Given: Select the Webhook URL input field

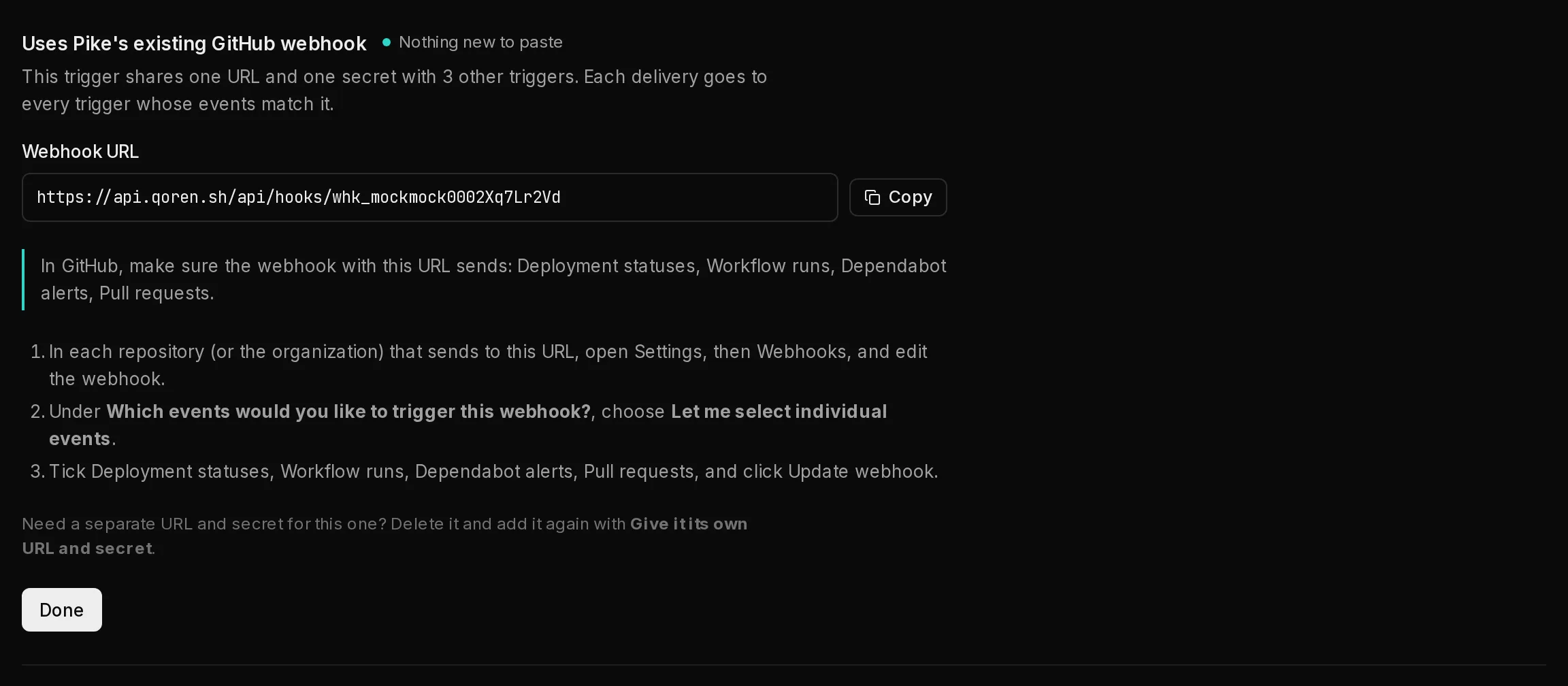Looking at the screenshot, I should click(x=429, y=197).
